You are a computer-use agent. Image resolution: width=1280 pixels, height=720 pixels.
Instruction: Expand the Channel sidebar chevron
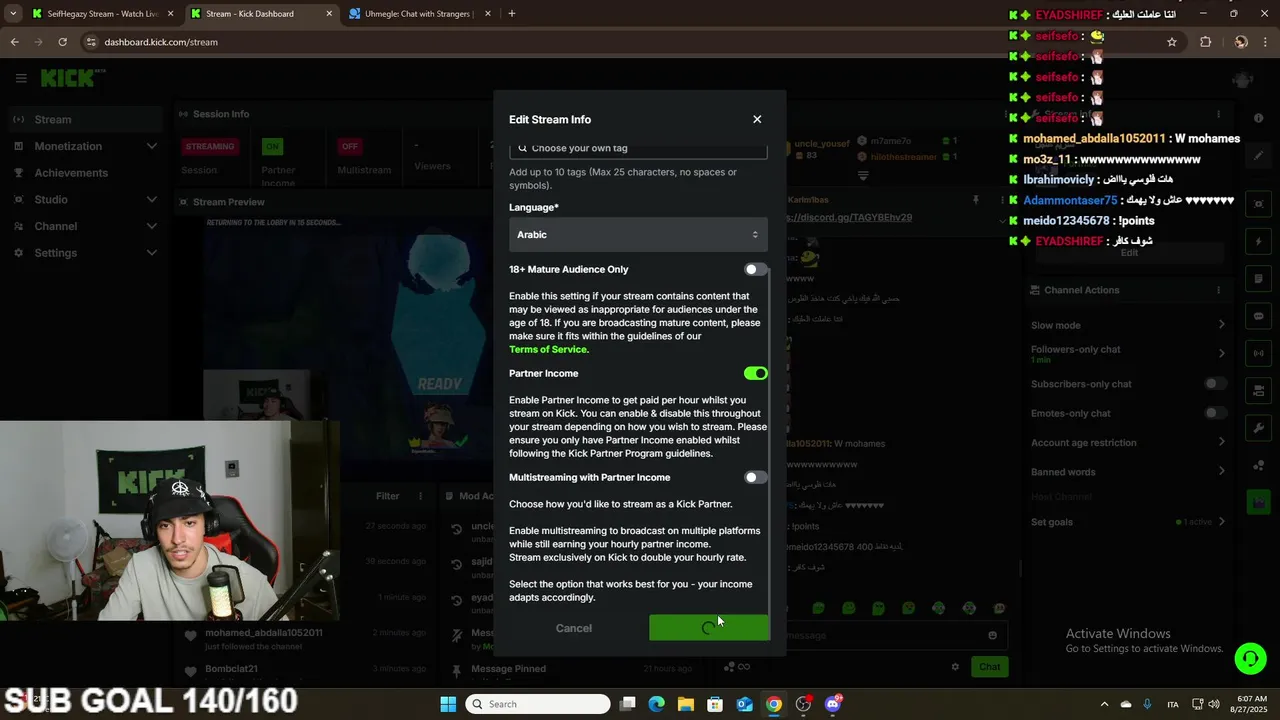click(152, 226)
